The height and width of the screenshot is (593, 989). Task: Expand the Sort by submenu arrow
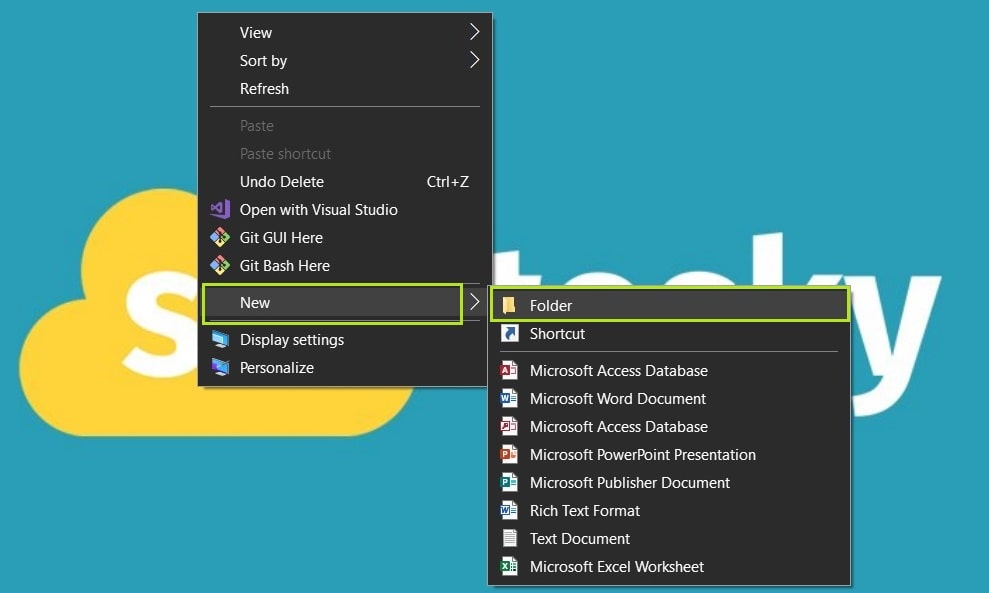click(x=474, y=60)
